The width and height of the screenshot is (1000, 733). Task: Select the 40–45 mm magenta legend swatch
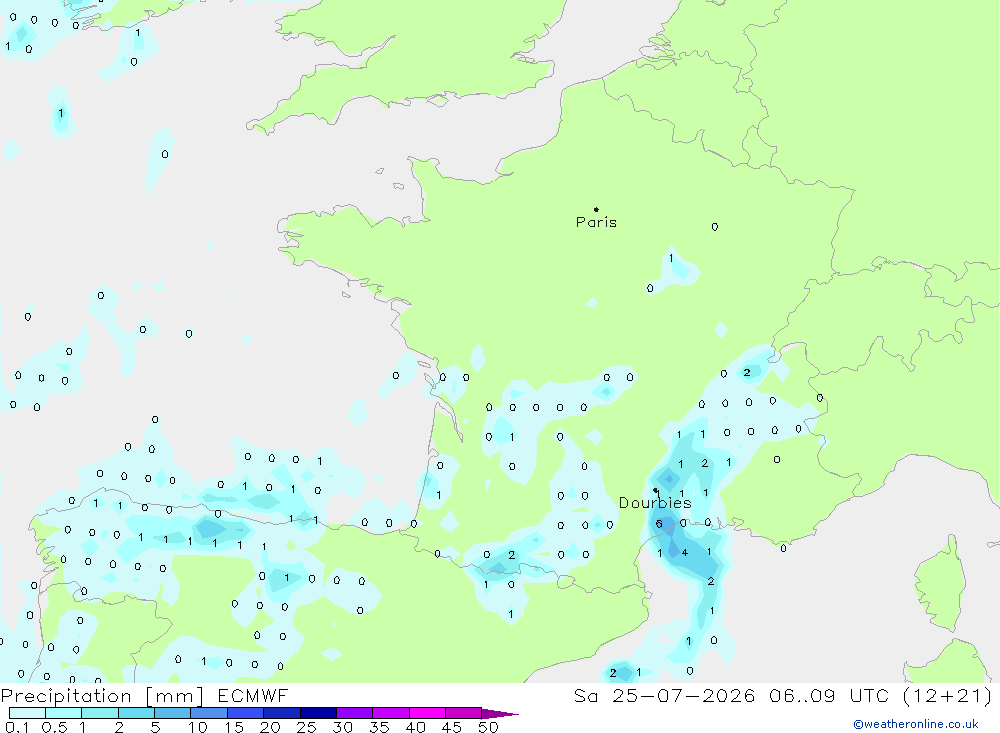tap(427, 713)
